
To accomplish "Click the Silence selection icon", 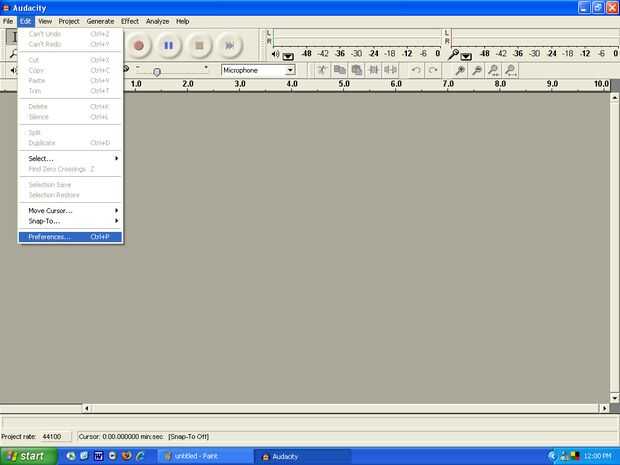I will 390,70.
